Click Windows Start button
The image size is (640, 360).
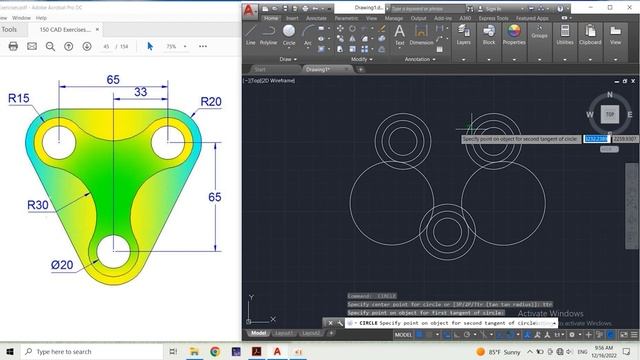(10, 351)
